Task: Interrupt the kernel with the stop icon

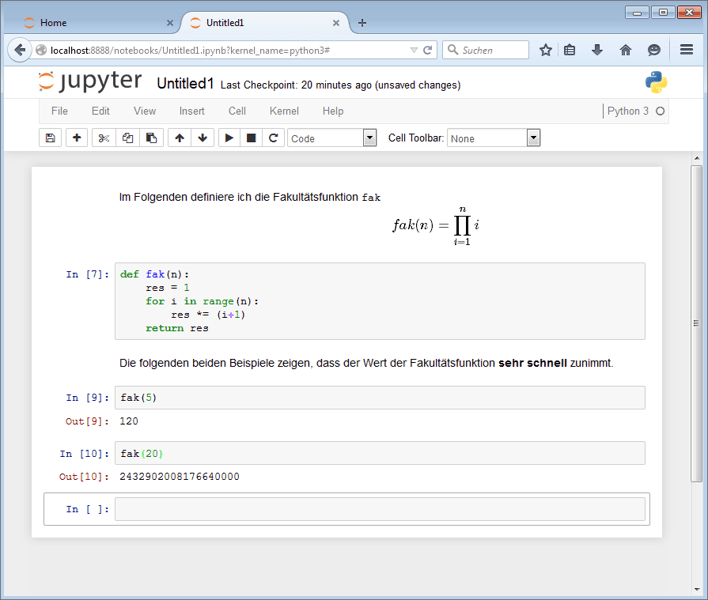Action: click(x=251, y=138)
